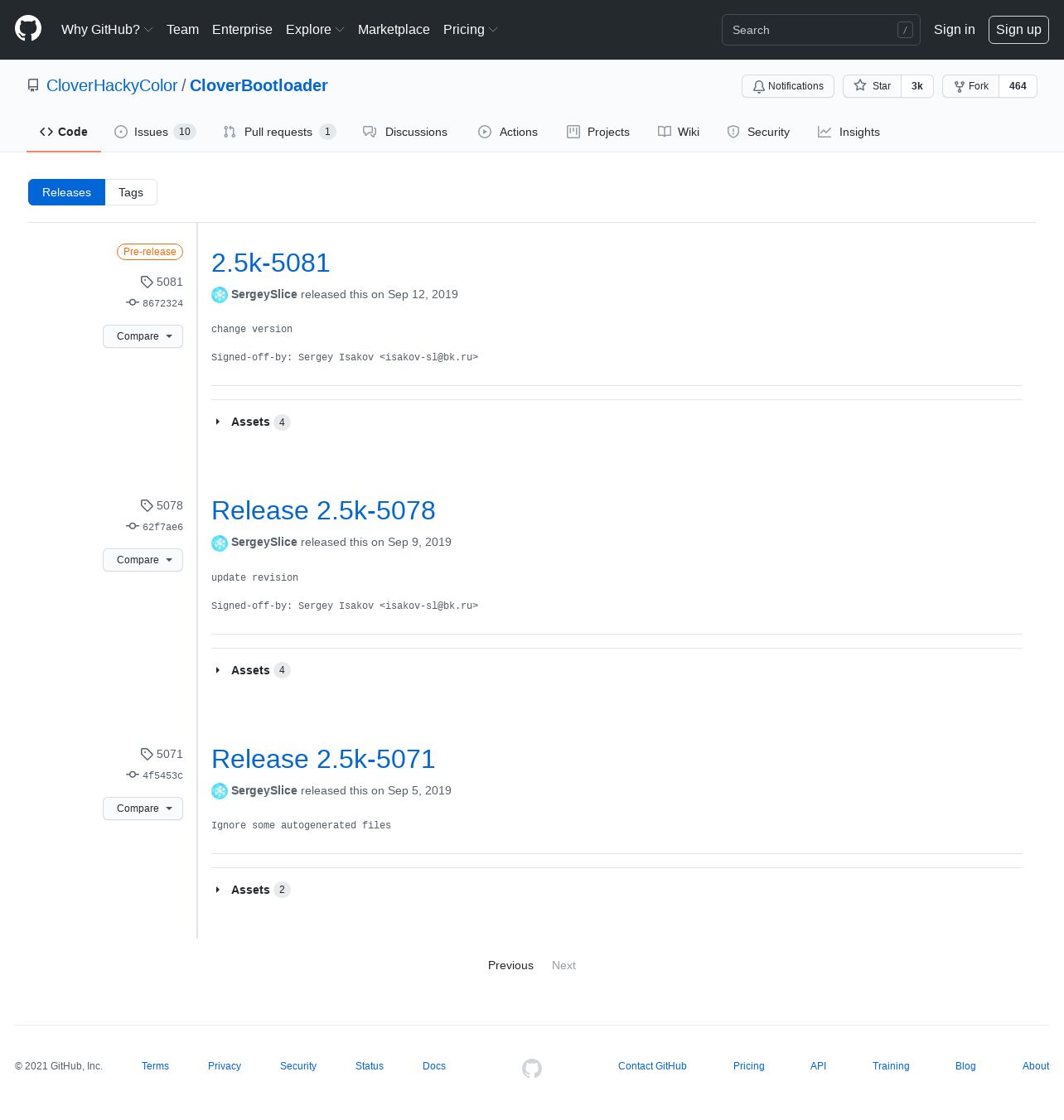The image size is (1064, 1120).
Task: Click the 5081 tag icon
Action: click(147, 282)
